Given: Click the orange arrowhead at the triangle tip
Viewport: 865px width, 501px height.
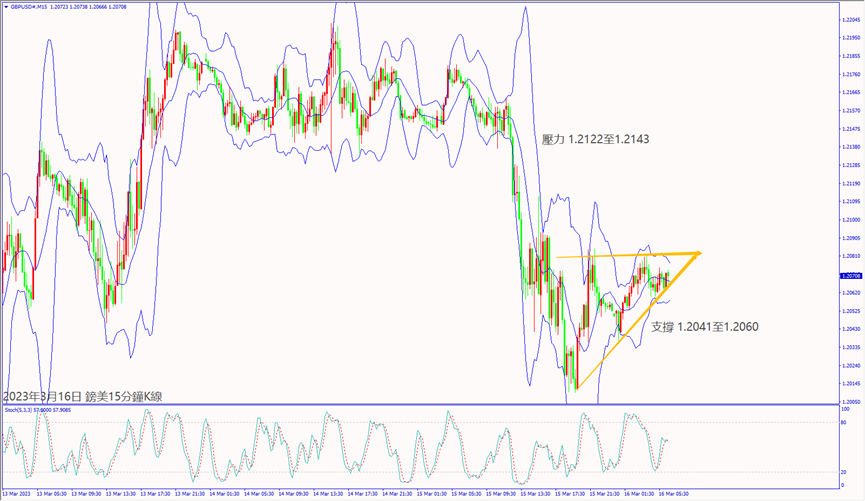Looking at the screenshot, I should click(x=697, y=253).
